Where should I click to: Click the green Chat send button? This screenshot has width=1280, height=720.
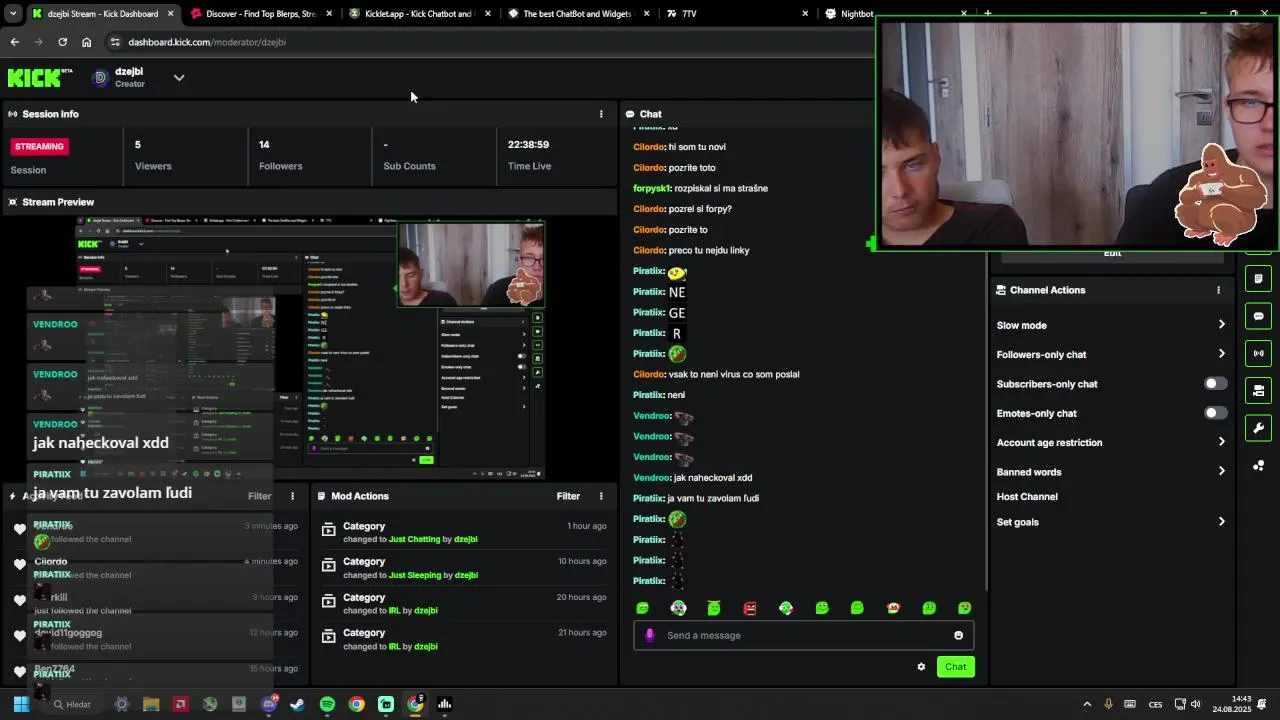pyautogui.click(x=956, y=667)
